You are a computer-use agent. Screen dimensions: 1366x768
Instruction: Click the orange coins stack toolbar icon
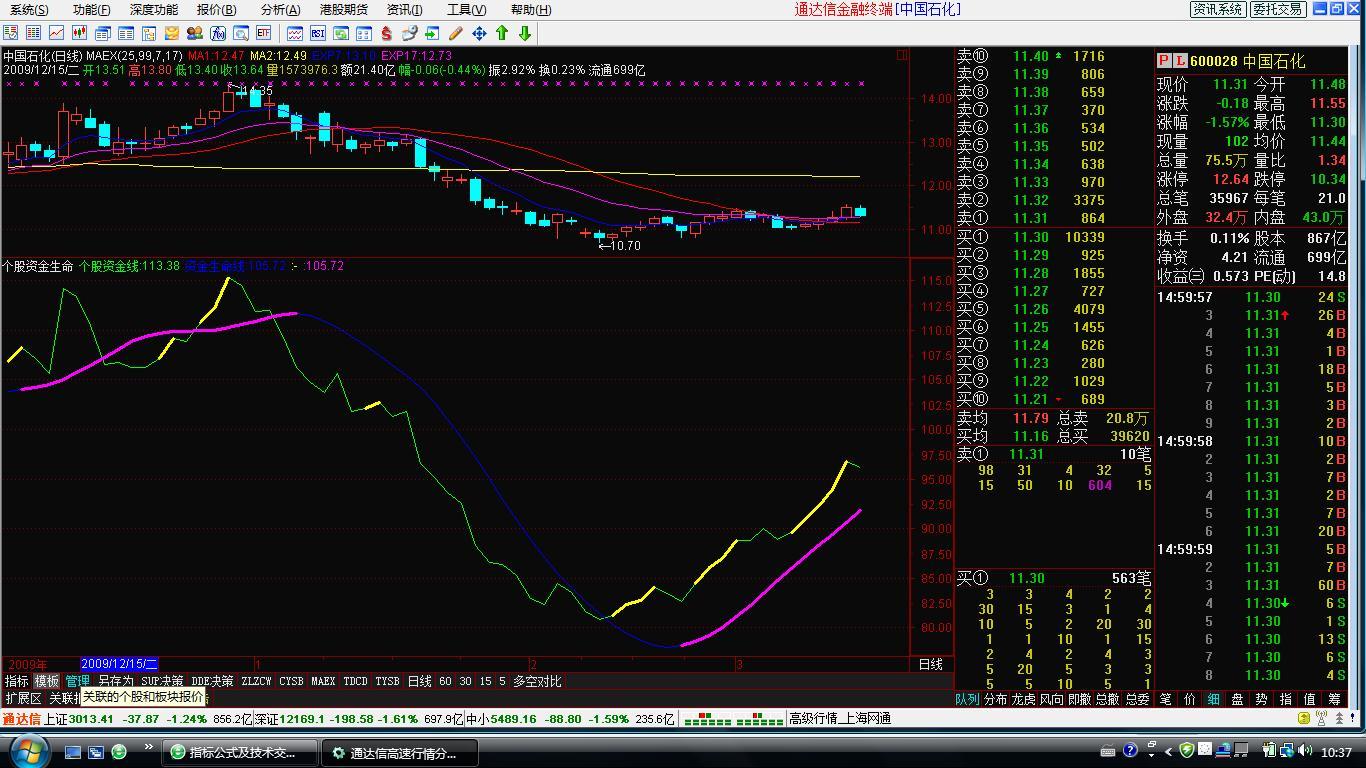click(x=172, y=33)
